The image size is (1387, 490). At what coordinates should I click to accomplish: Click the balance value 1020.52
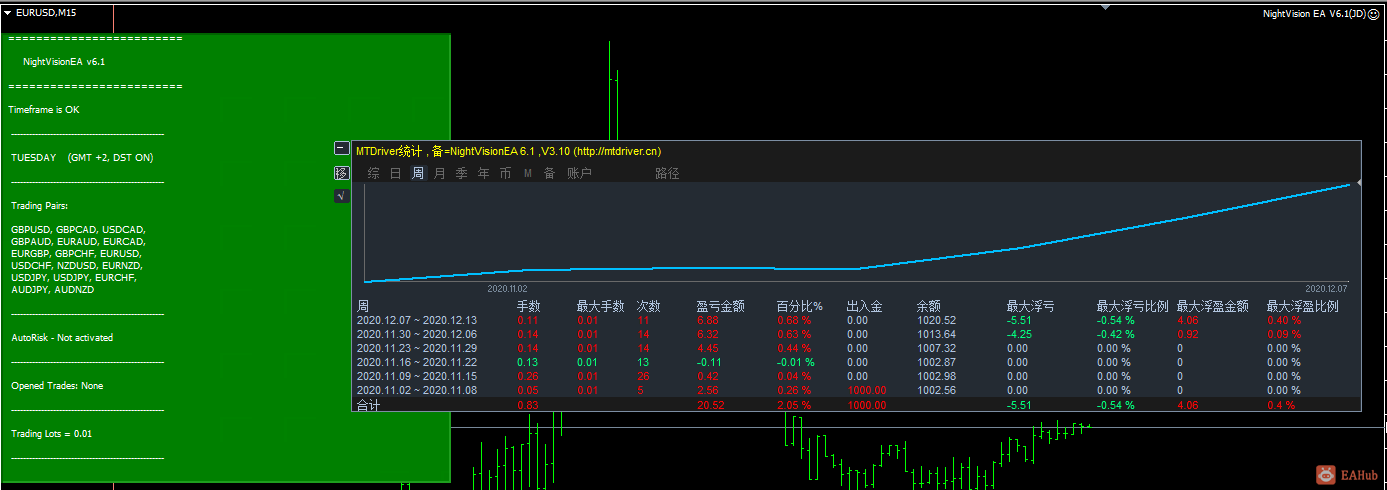click(x=936, y=320)
